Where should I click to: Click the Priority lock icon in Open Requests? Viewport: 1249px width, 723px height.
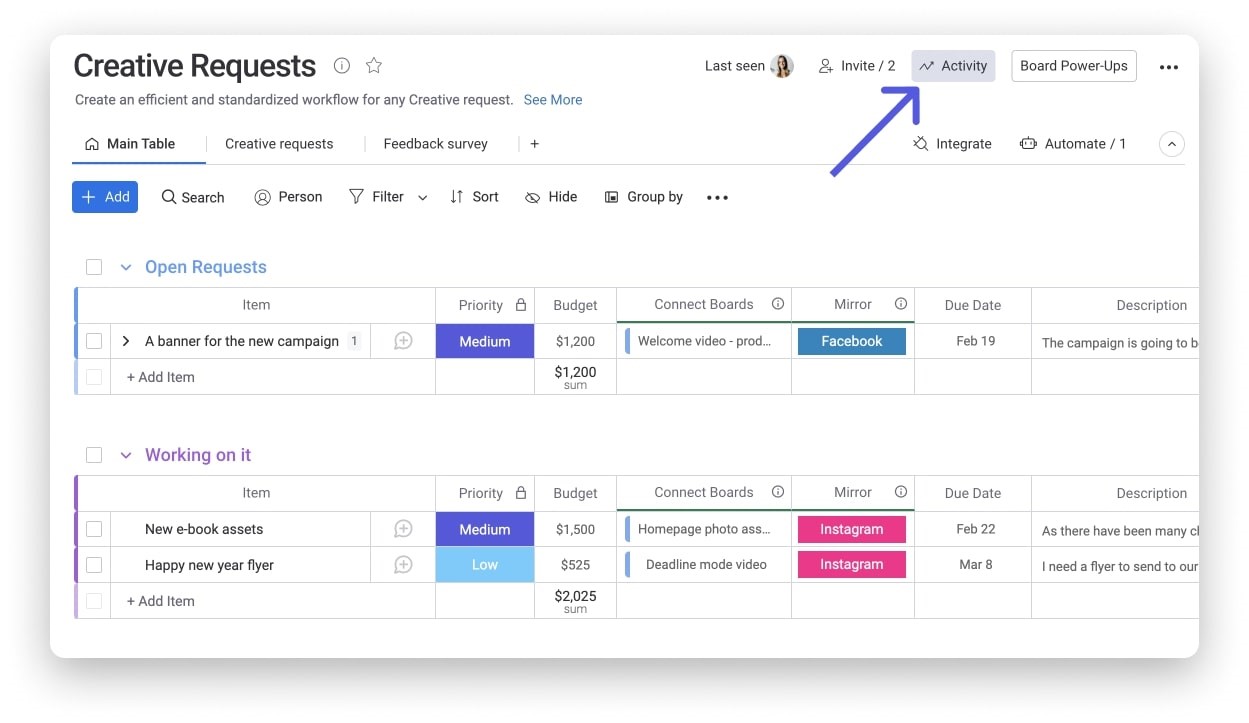(x=521, y=304)
